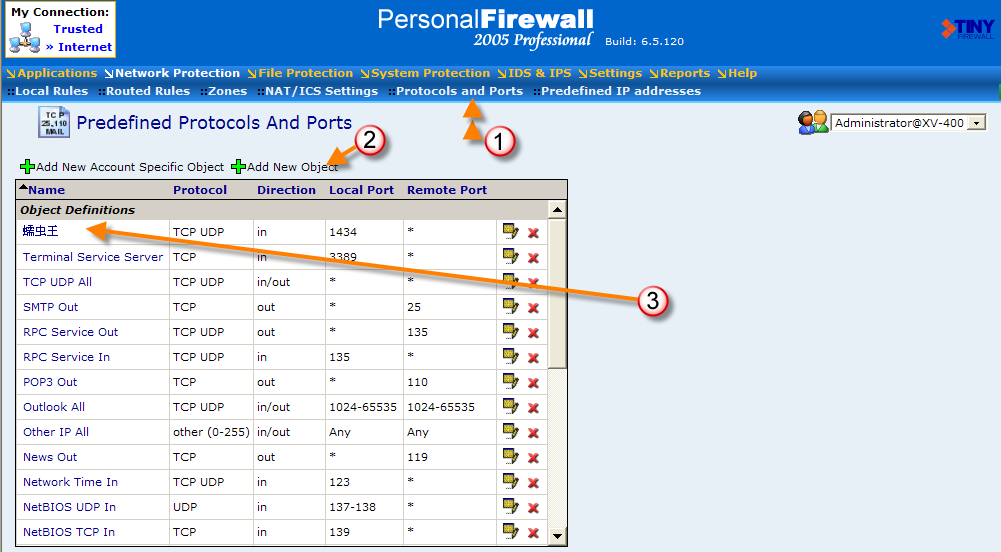Sort table by Local Port column
The height and width of the screenshot is (552, 1001).
coord(361,190)
